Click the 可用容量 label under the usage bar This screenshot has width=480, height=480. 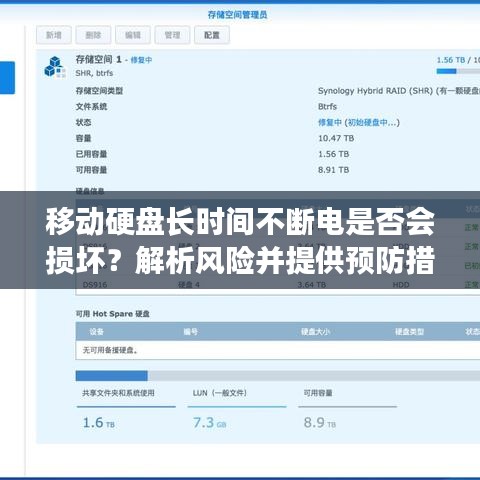click(x=318, y=393)
